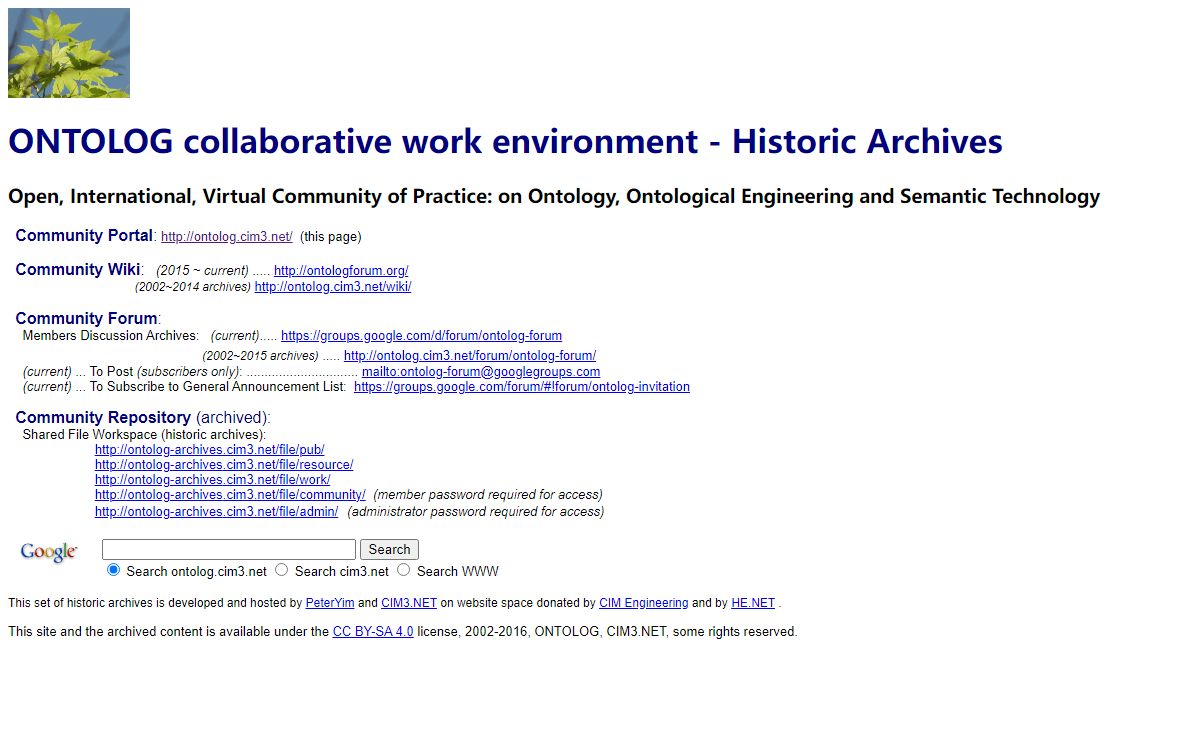Screen dimensions: 1200x740
Task: Open the CIM Engineering link
Action: [x=644, y=603]
